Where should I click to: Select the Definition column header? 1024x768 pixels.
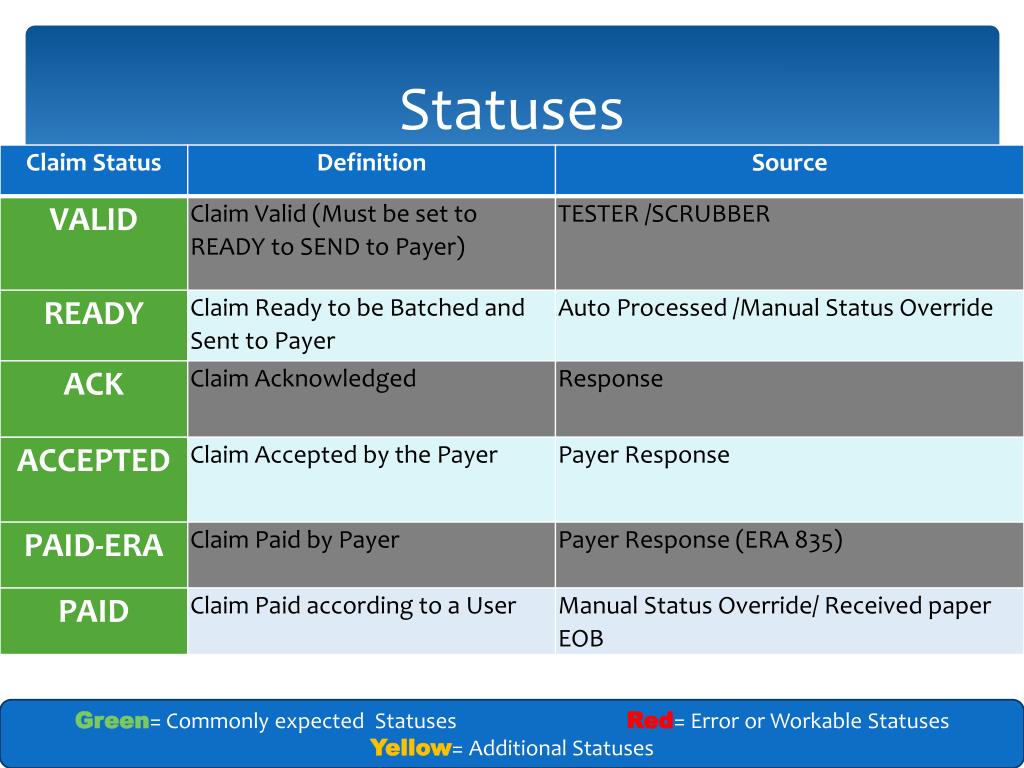[x=371, y=170]
